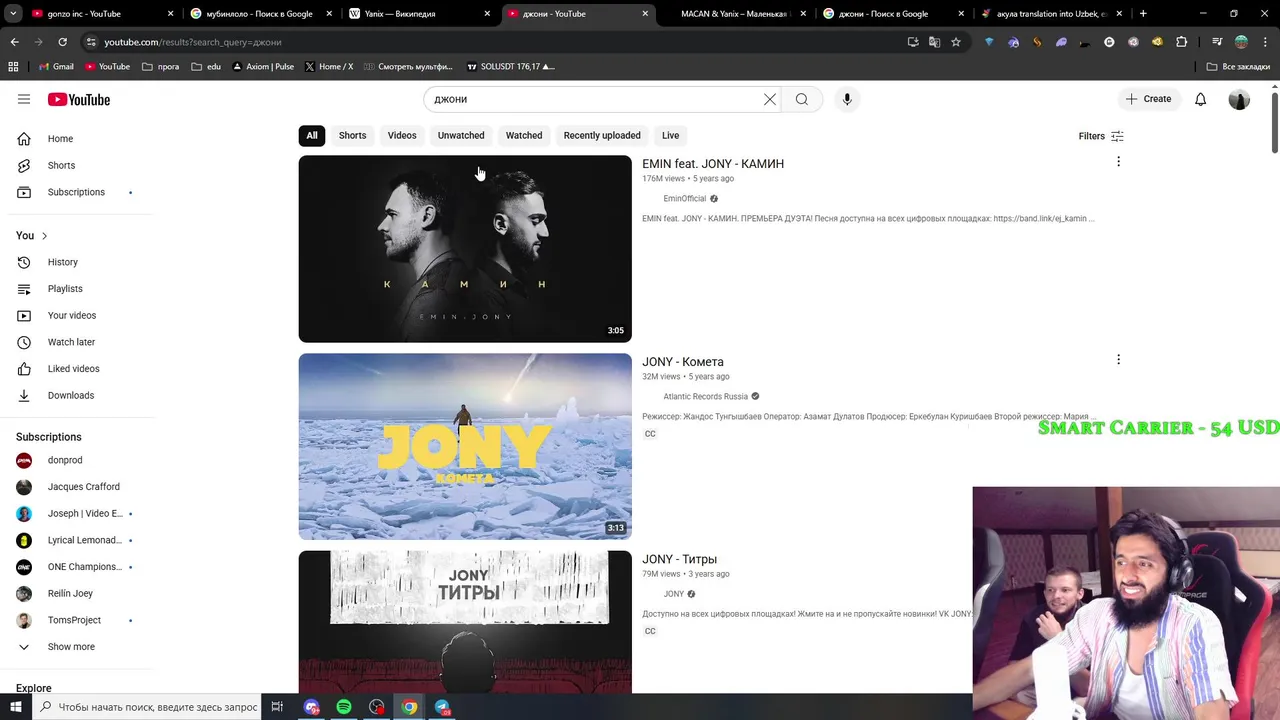The width and height of the screenshot is (1280, 720).
Task: Click the КАМИН video thumbnail
Action: point(465,249)
